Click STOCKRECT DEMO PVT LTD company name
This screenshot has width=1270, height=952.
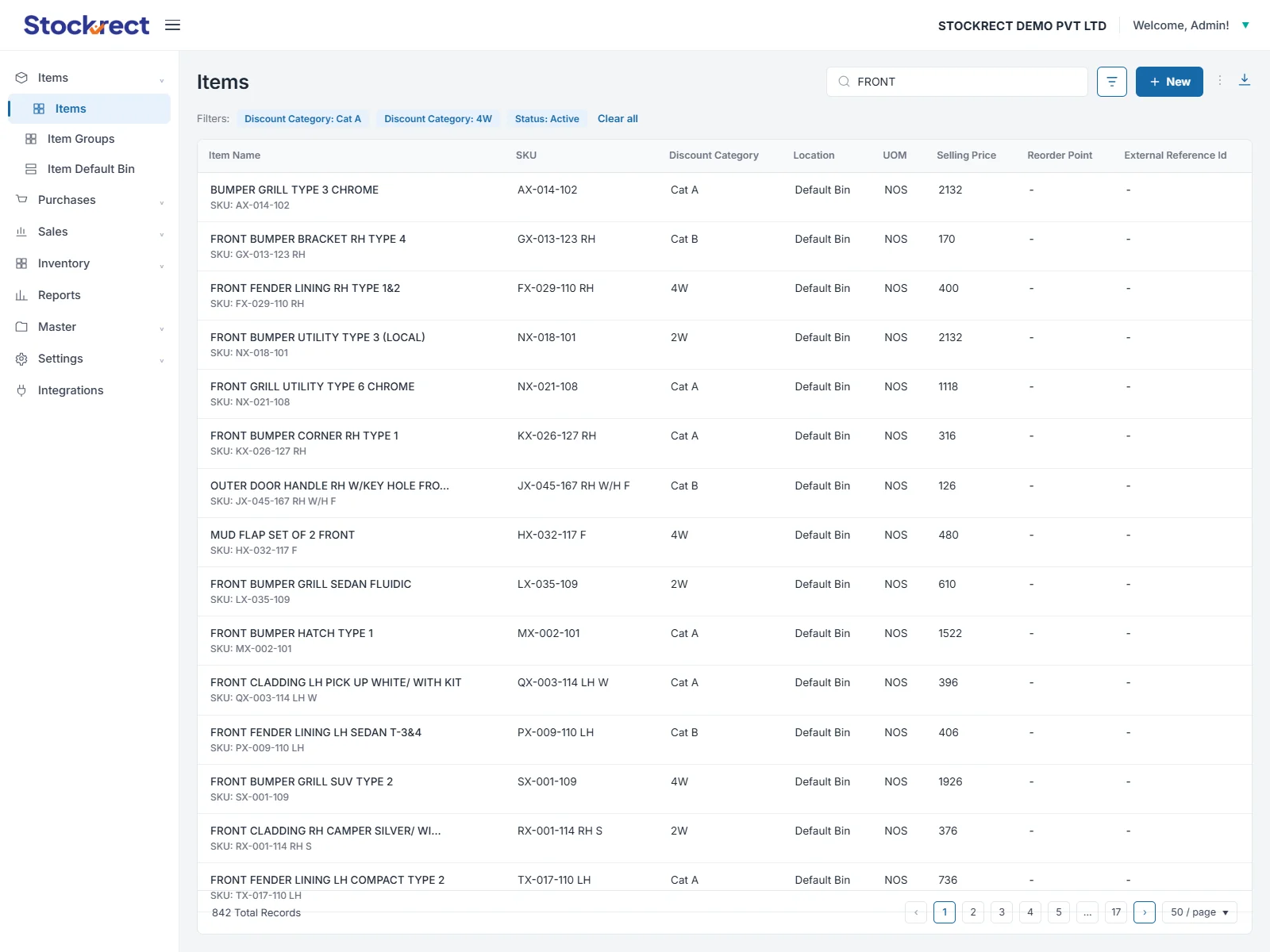[1022, 25]
